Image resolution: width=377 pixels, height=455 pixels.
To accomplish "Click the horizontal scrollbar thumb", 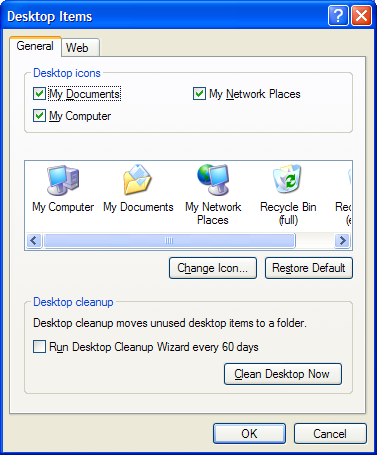I will [169, 240].
